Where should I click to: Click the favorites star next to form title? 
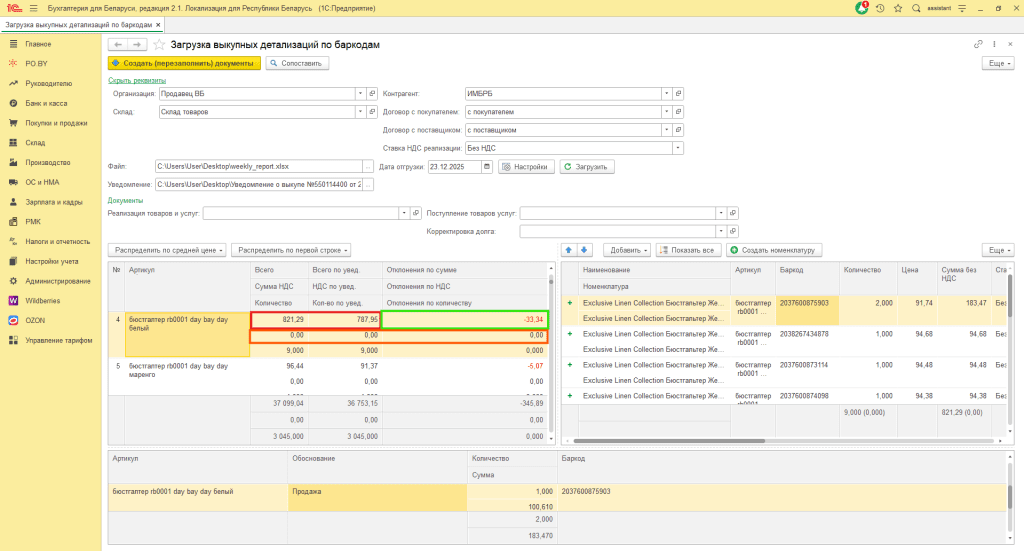click(x=159, y=45)
